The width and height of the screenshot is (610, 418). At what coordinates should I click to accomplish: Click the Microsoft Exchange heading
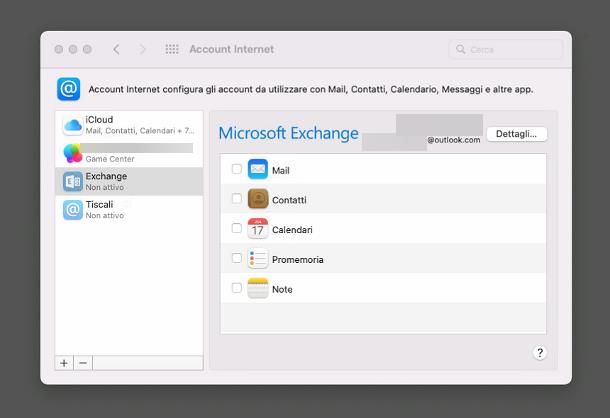[289, 133]
